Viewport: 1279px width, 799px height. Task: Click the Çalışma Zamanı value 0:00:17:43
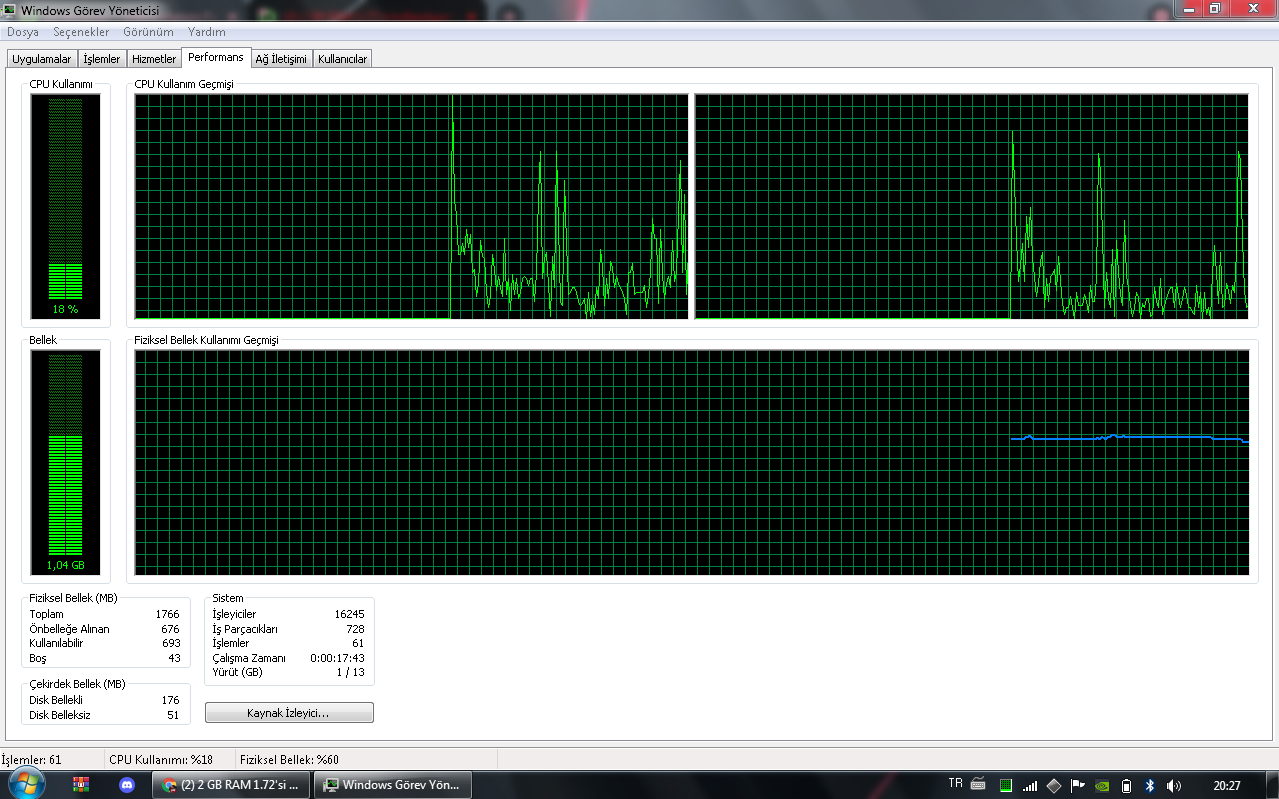click(337, 658)
